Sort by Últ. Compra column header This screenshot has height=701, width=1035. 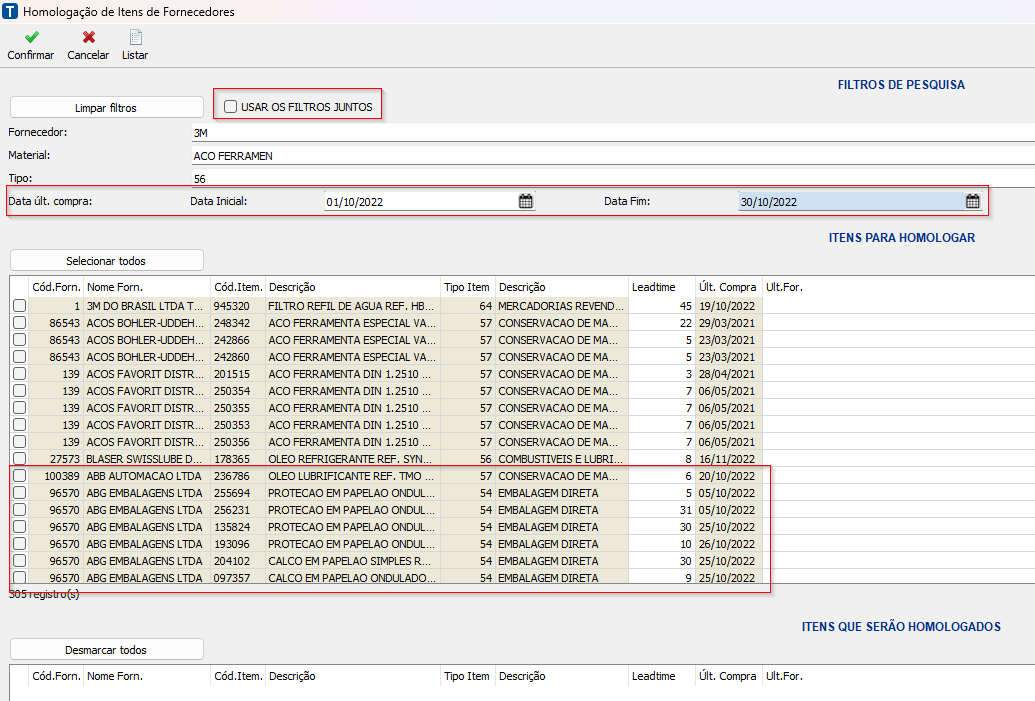click(728, 287)
